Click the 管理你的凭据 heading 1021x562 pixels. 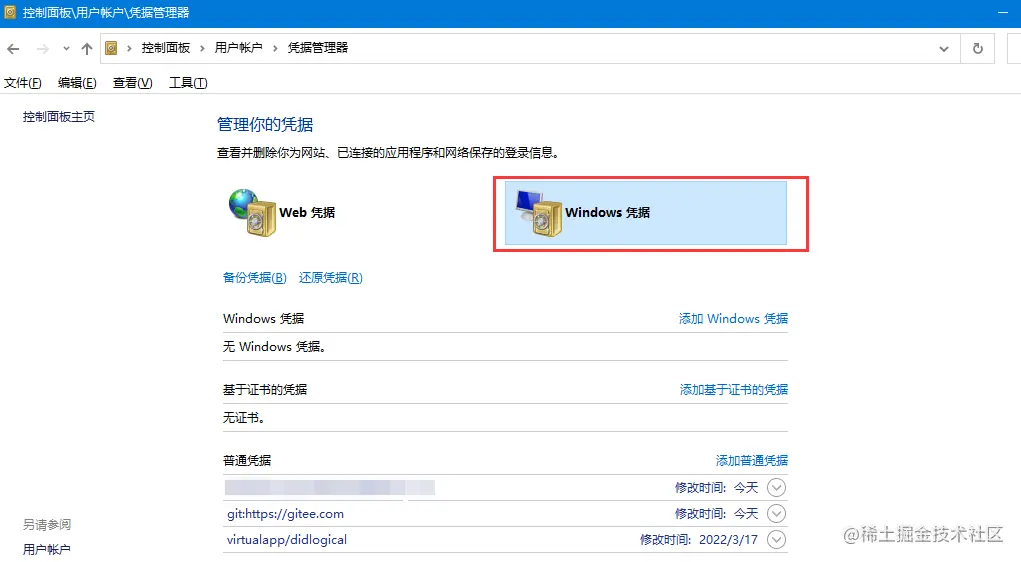[265, 124]
